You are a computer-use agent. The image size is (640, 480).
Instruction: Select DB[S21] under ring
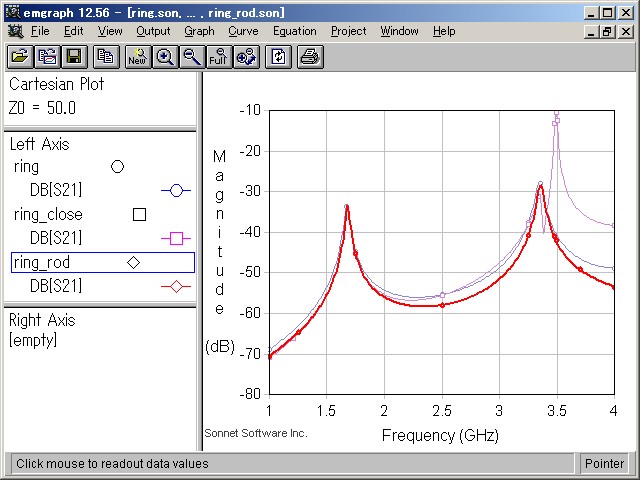(56, 190)
